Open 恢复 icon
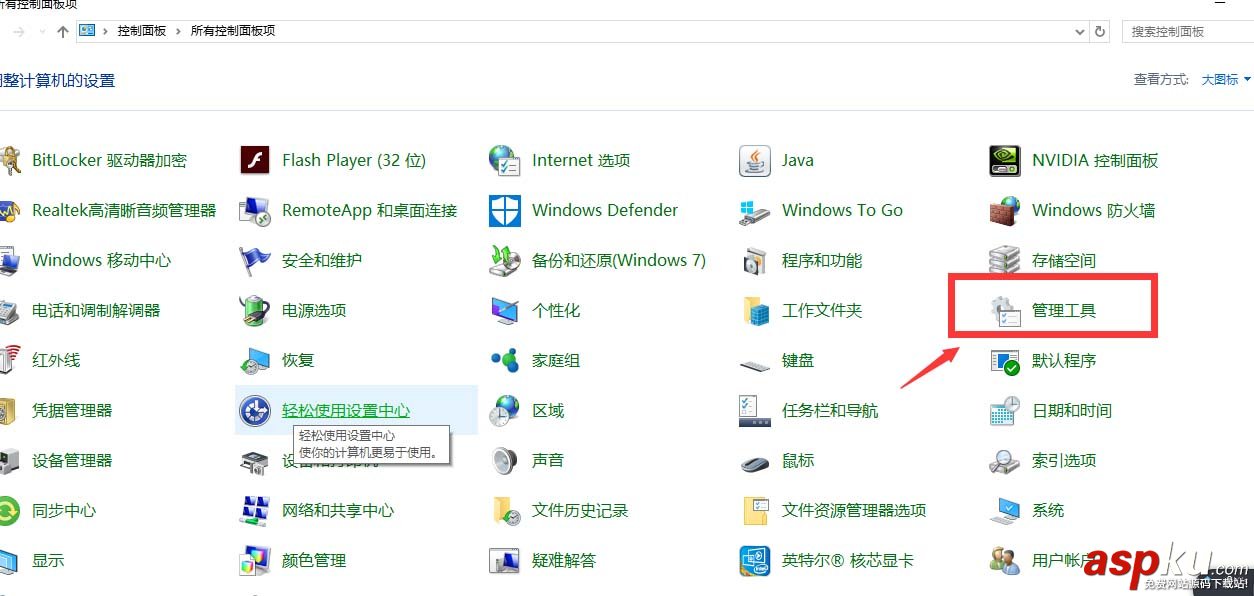The height and width of the screenshot is (596, 1254). click(x=255, y=360)
